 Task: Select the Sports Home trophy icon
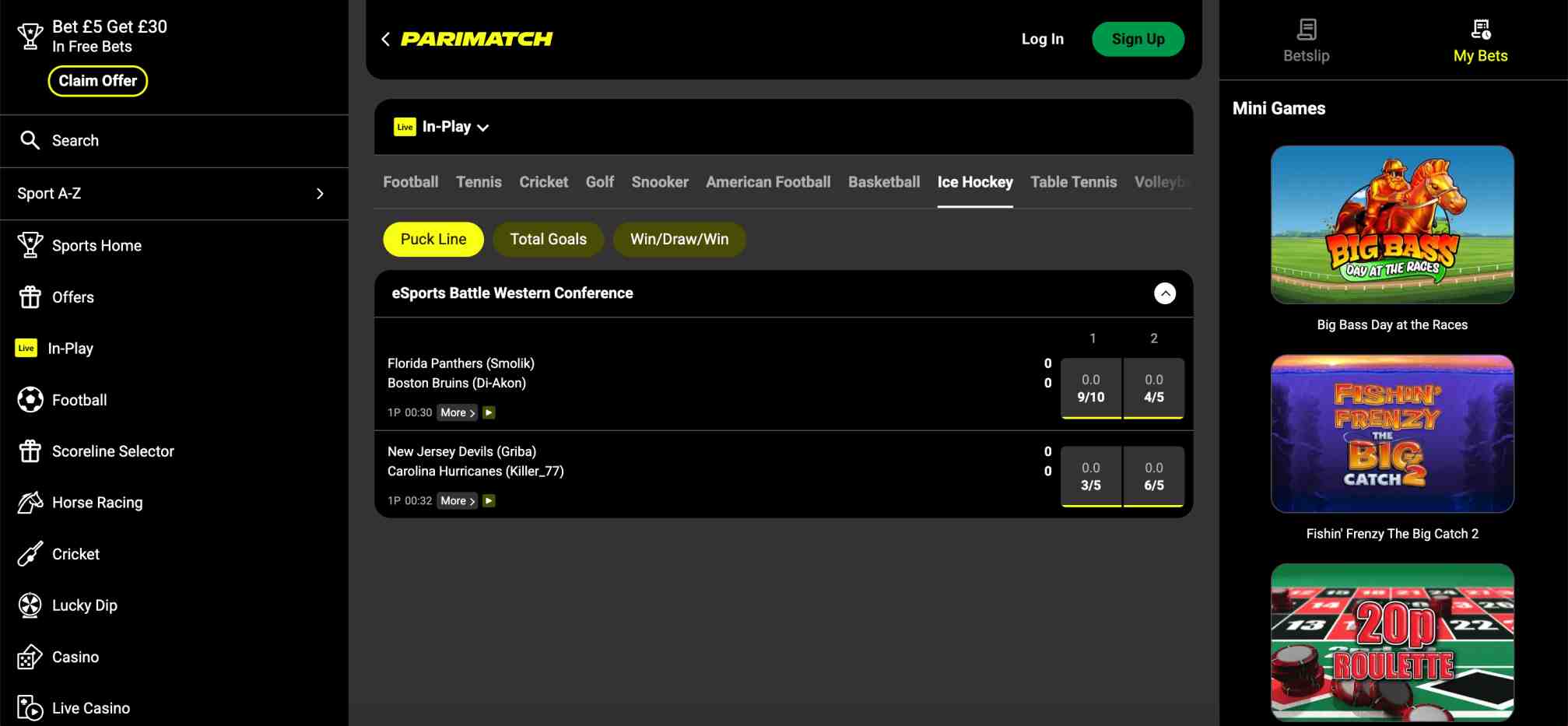point(30,245)
